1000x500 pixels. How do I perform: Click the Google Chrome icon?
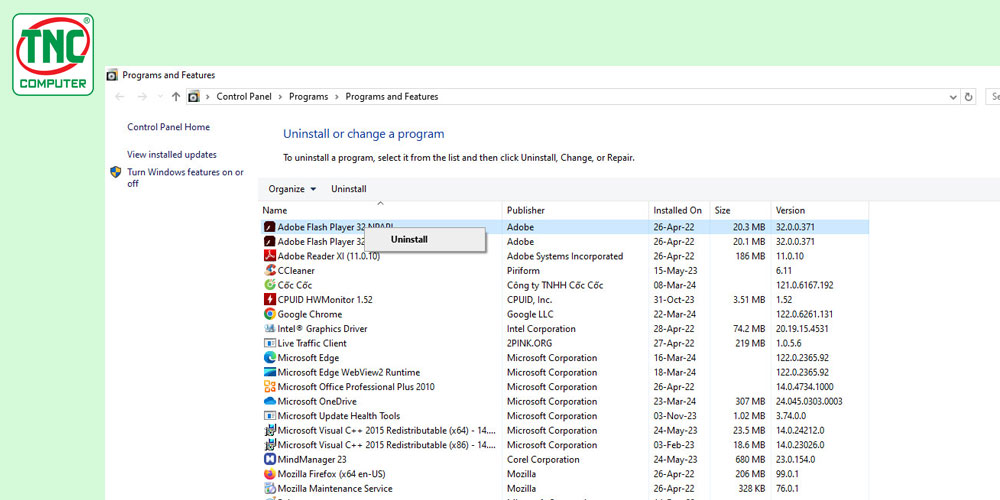[x=269, y=314]
